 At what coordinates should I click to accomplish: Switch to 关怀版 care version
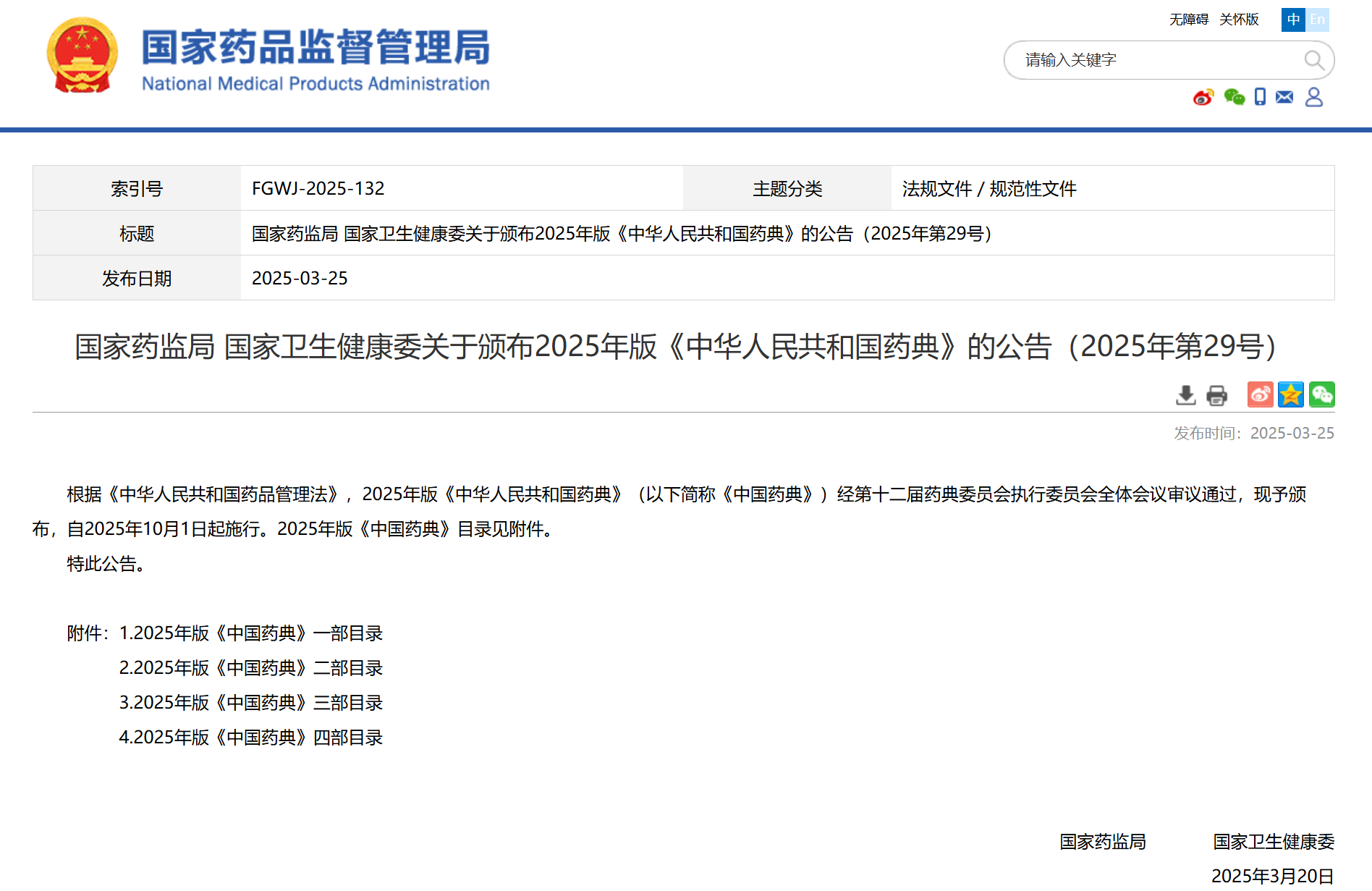[1239, 20]
